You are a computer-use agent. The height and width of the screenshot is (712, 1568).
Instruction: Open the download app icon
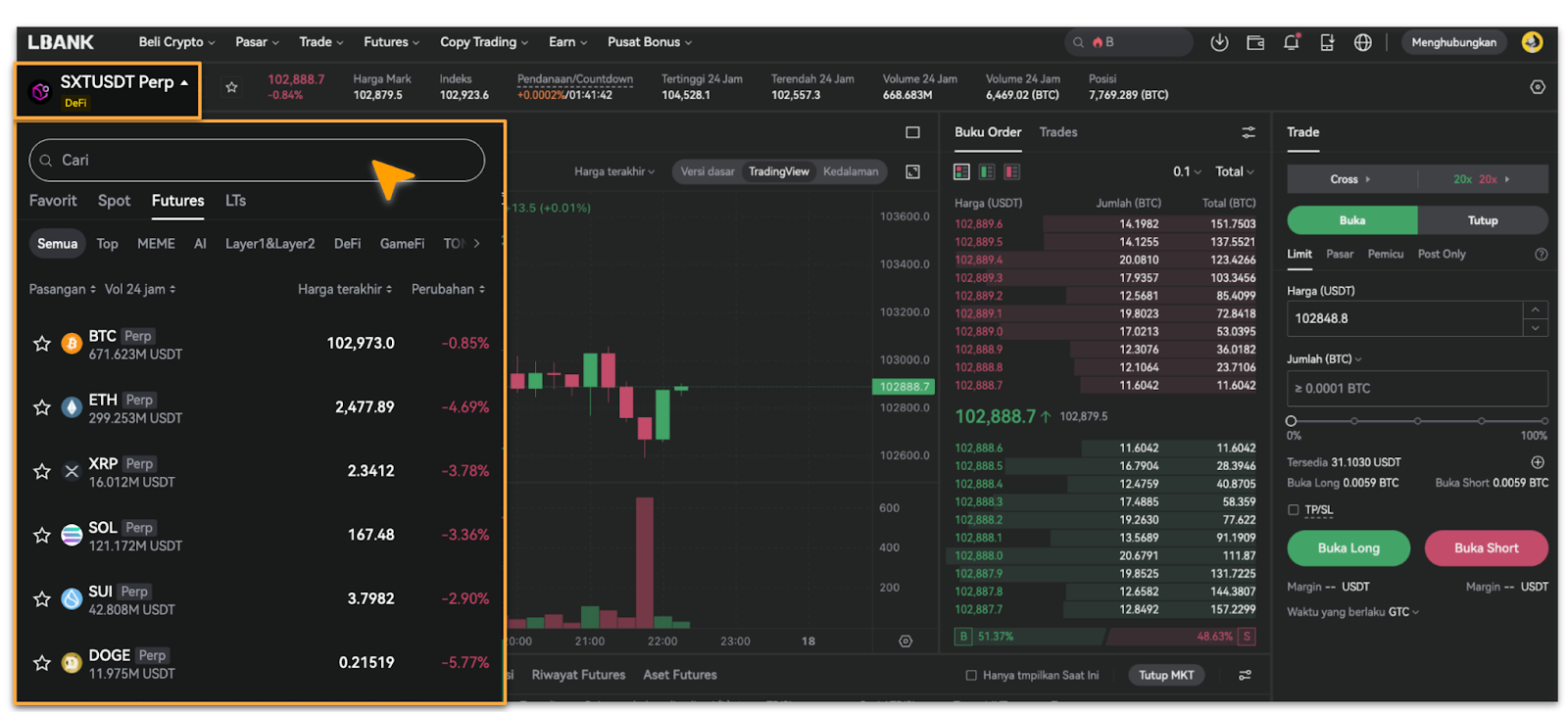[x=1219, y=42]
